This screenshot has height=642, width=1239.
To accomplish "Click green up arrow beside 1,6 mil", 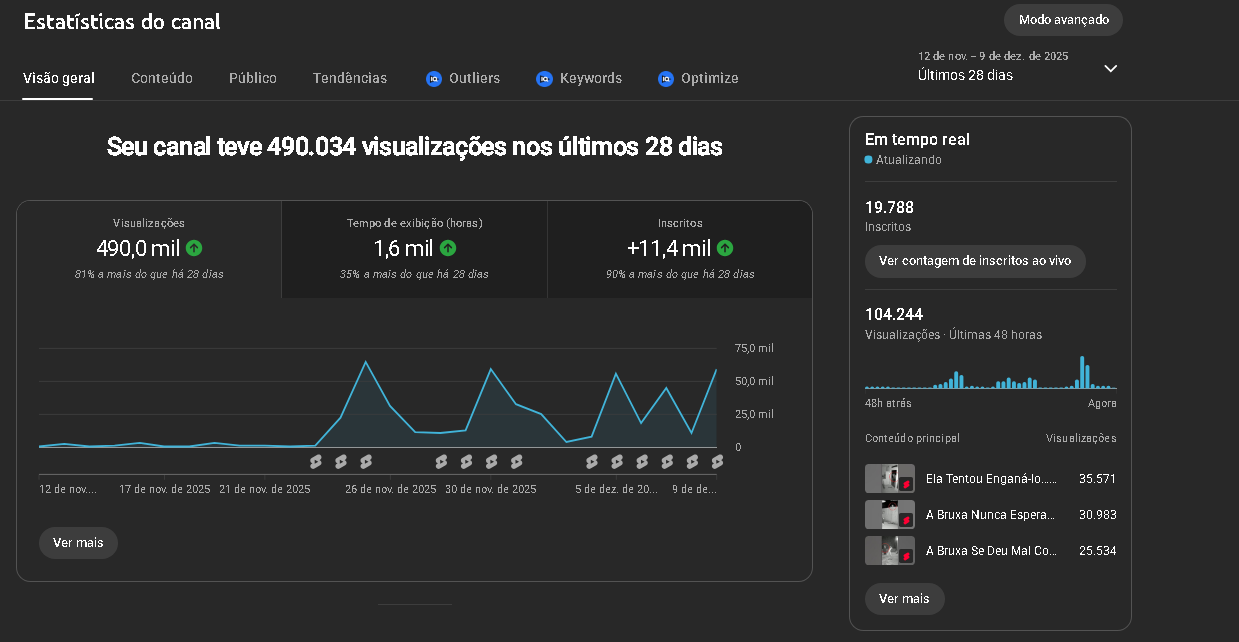I will tap(448, 248).
